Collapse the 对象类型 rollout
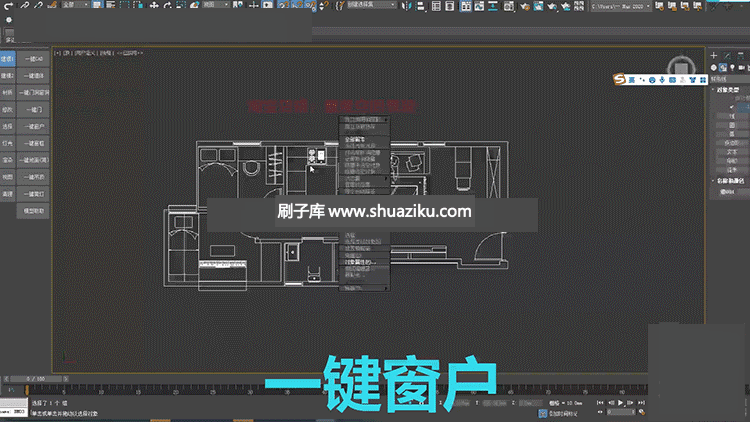 pyautogui.click(x=726, y=89)
